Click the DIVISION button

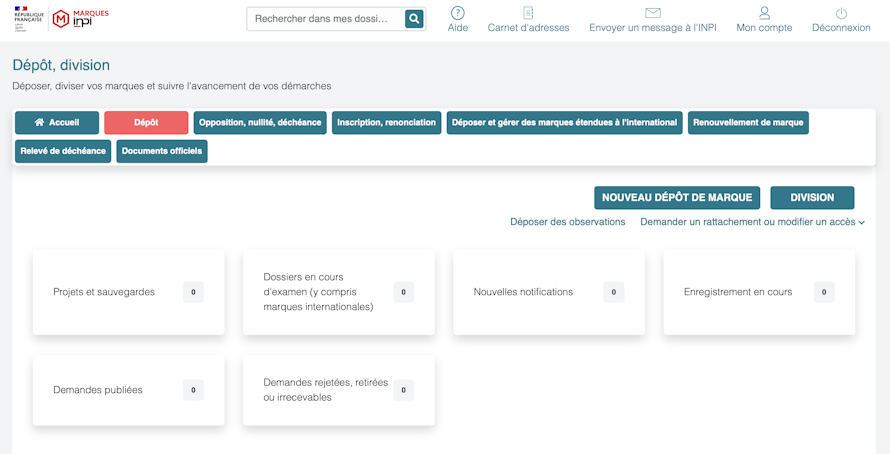click(x=812, y=197)
